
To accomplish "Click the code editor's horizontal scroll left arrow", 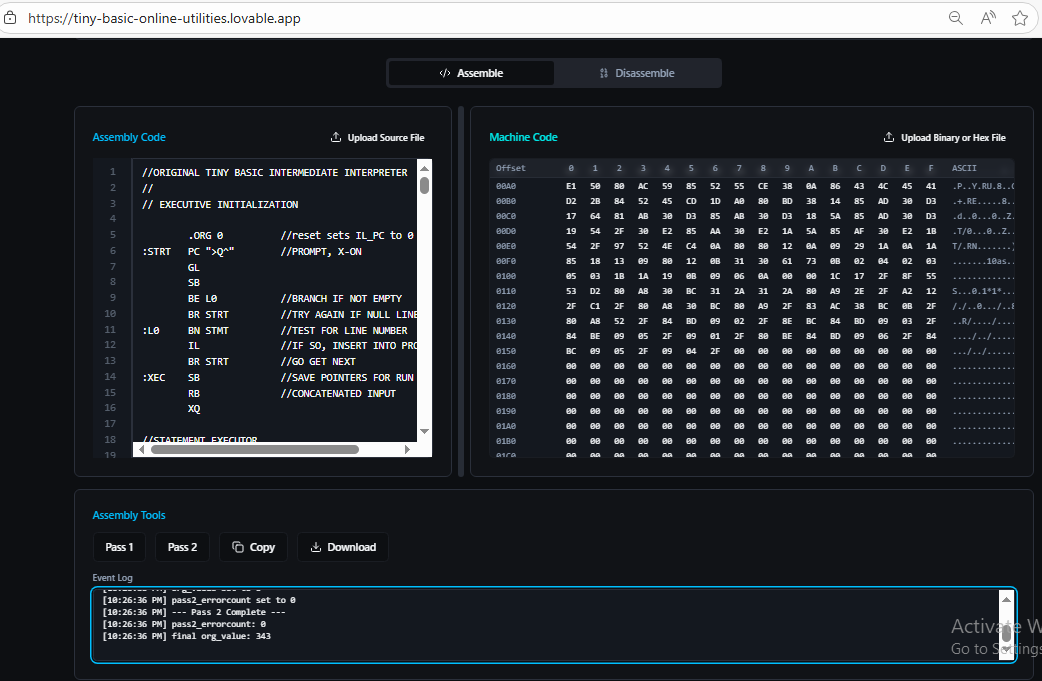I will click(141, 450).
